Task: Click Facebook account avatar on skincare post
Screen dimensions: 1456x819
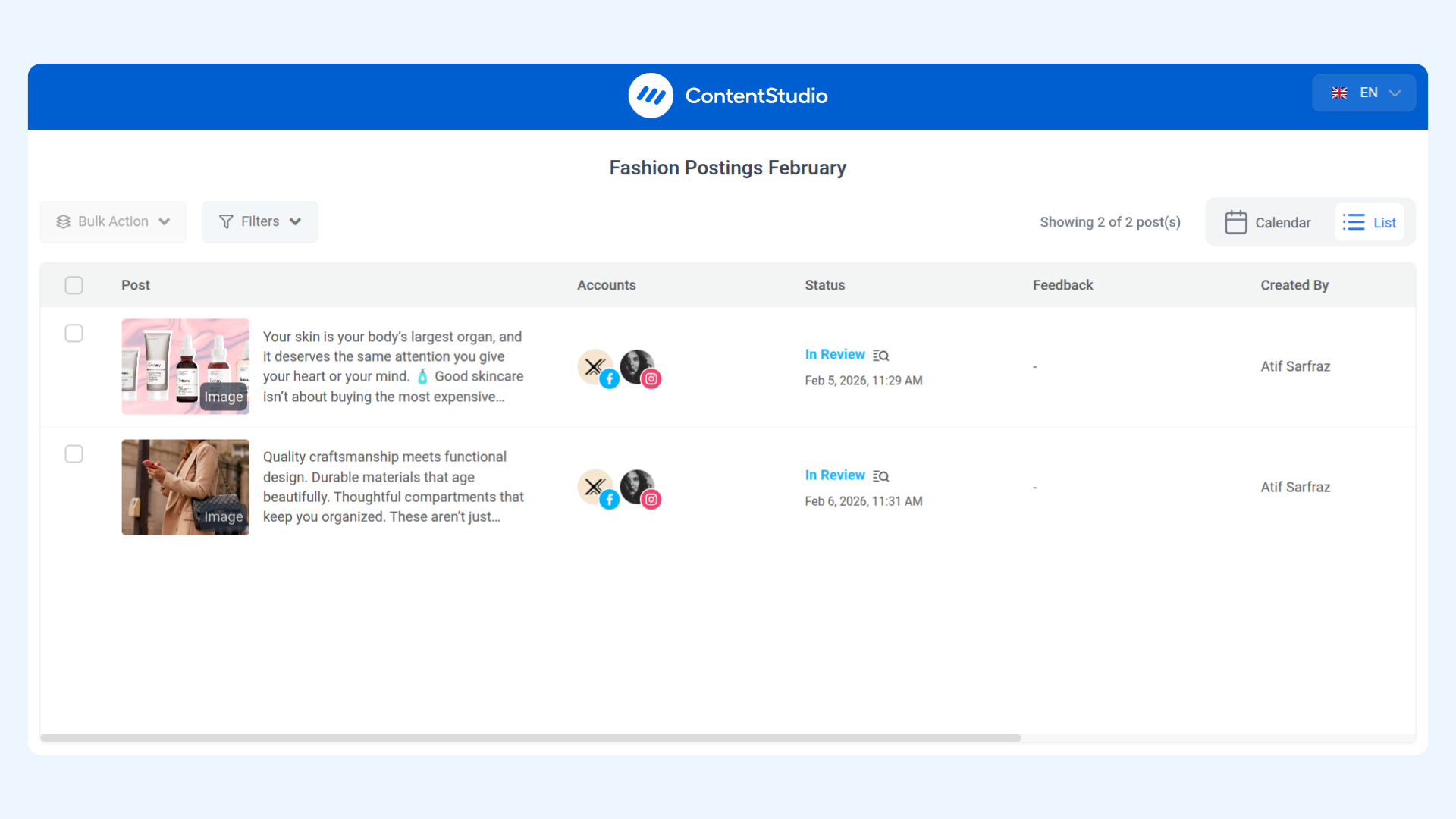Action: pos(596,368)
